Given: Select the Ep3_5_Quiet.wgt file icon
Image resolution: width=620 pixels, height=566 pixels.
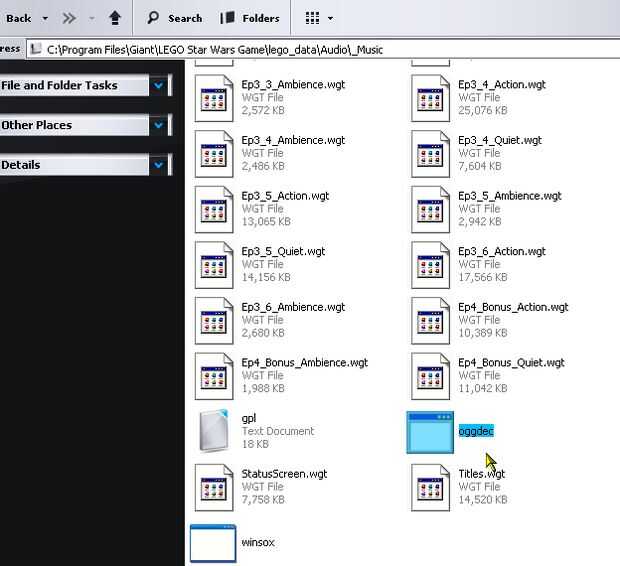Looking at the screenshot, I should [x=214, y=265].
